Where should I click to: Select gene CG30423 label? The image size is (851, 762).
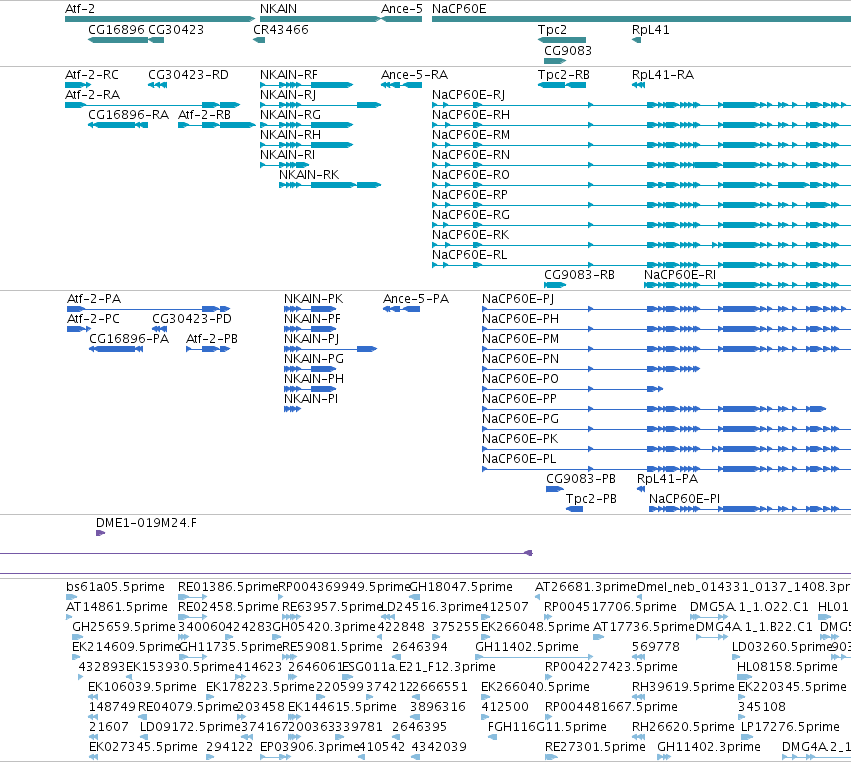pos(176,29)
